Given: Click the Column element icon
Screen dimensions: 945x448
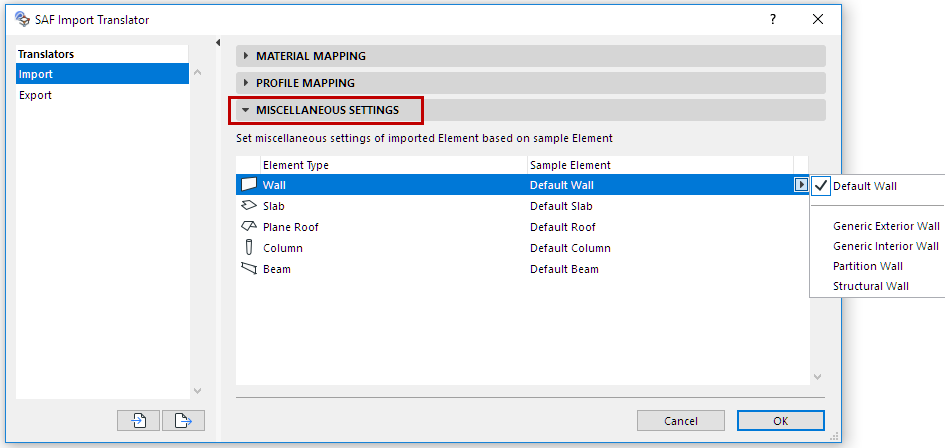Looking at the screenshot, I should tap(249, 248).
